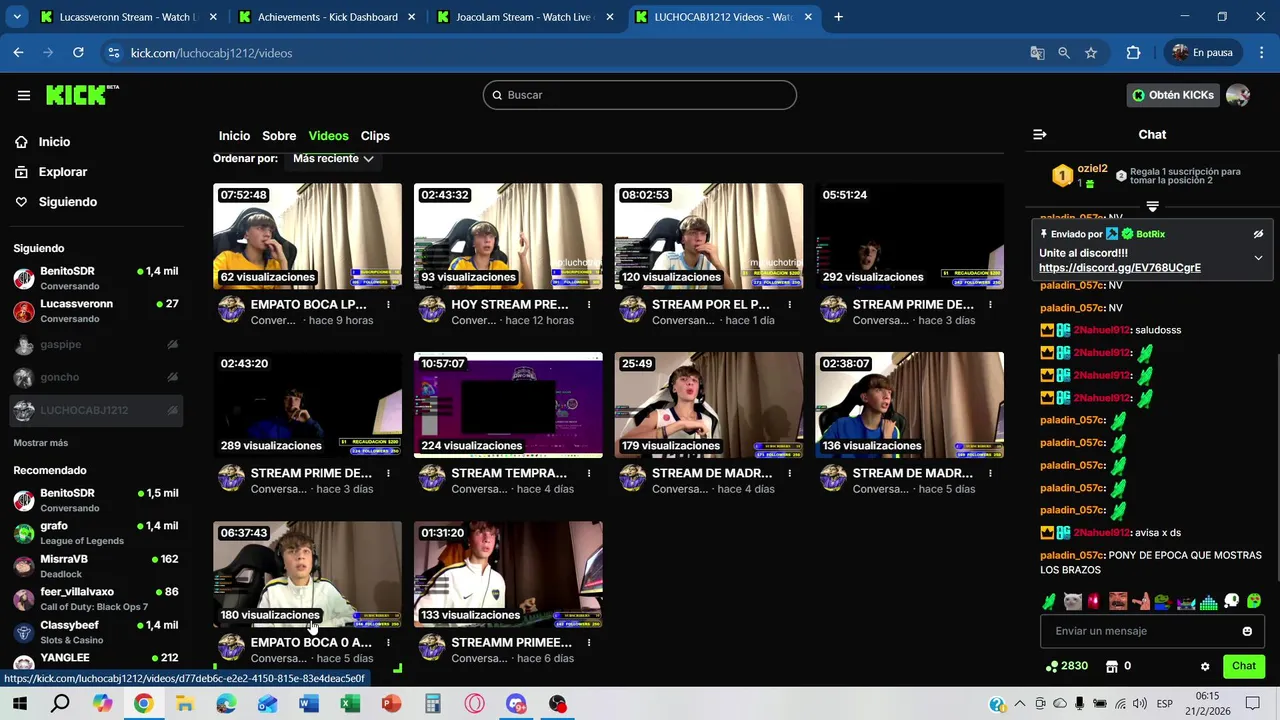This screenshot has height=720, width=1280.
Task: Reload the page in Chrome
Action: [78, 52]
